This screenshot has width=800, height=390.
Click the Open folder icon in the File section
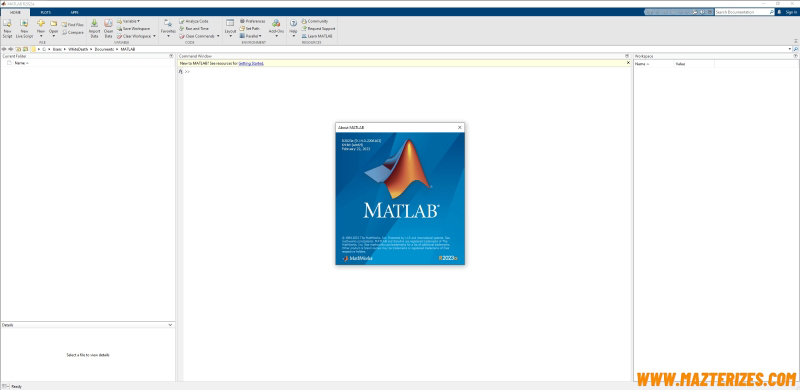54,24
